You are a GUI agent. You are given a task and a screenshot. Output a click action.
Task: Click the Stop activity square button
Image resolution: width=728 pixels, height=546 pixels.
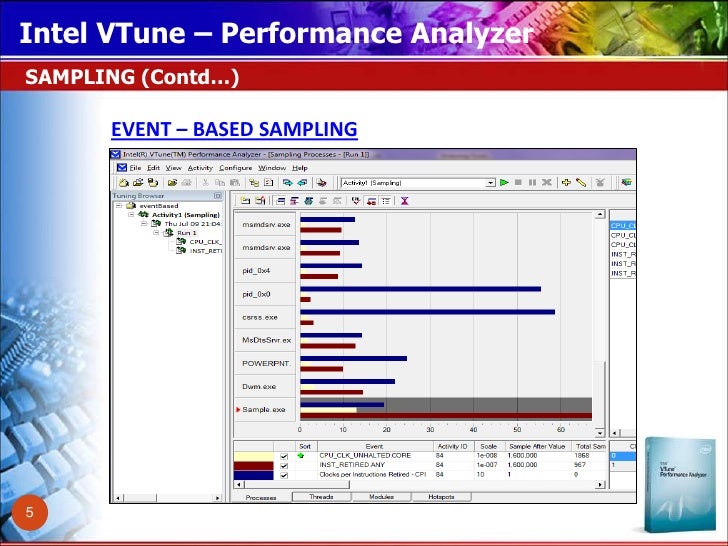point(518,182)
